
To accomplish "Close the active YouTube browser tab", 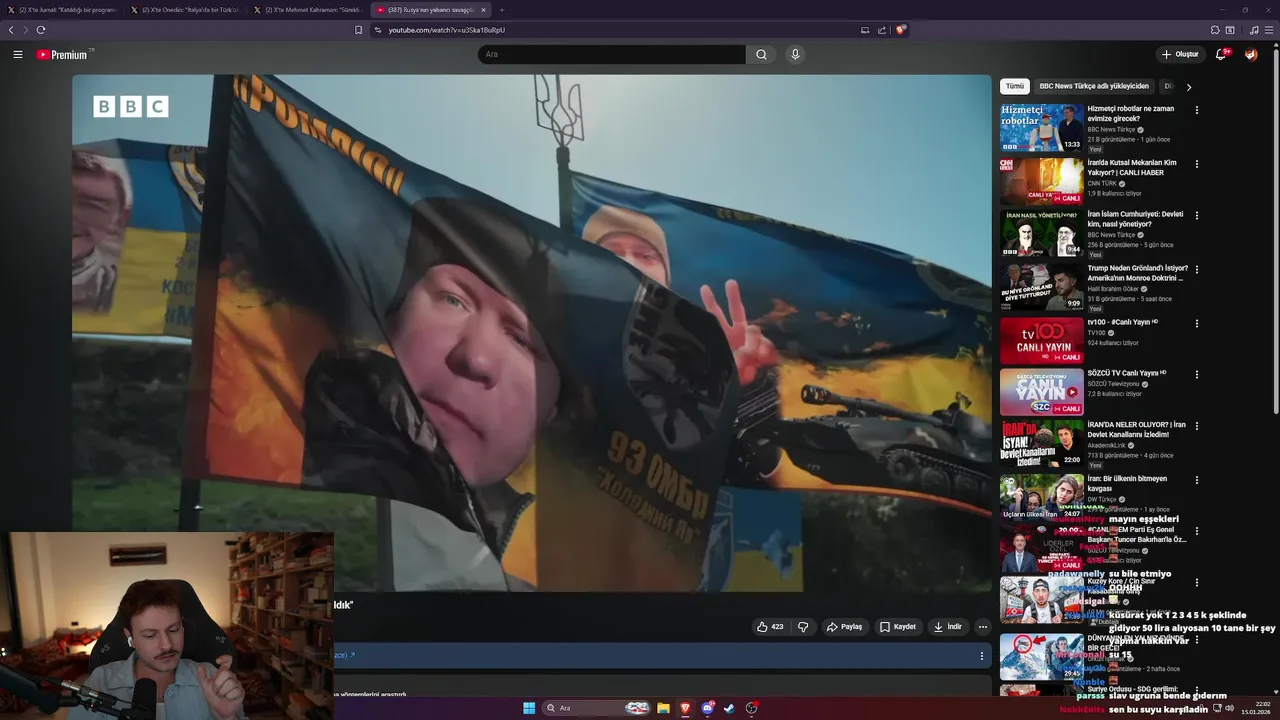I will (x=483, y=10).
